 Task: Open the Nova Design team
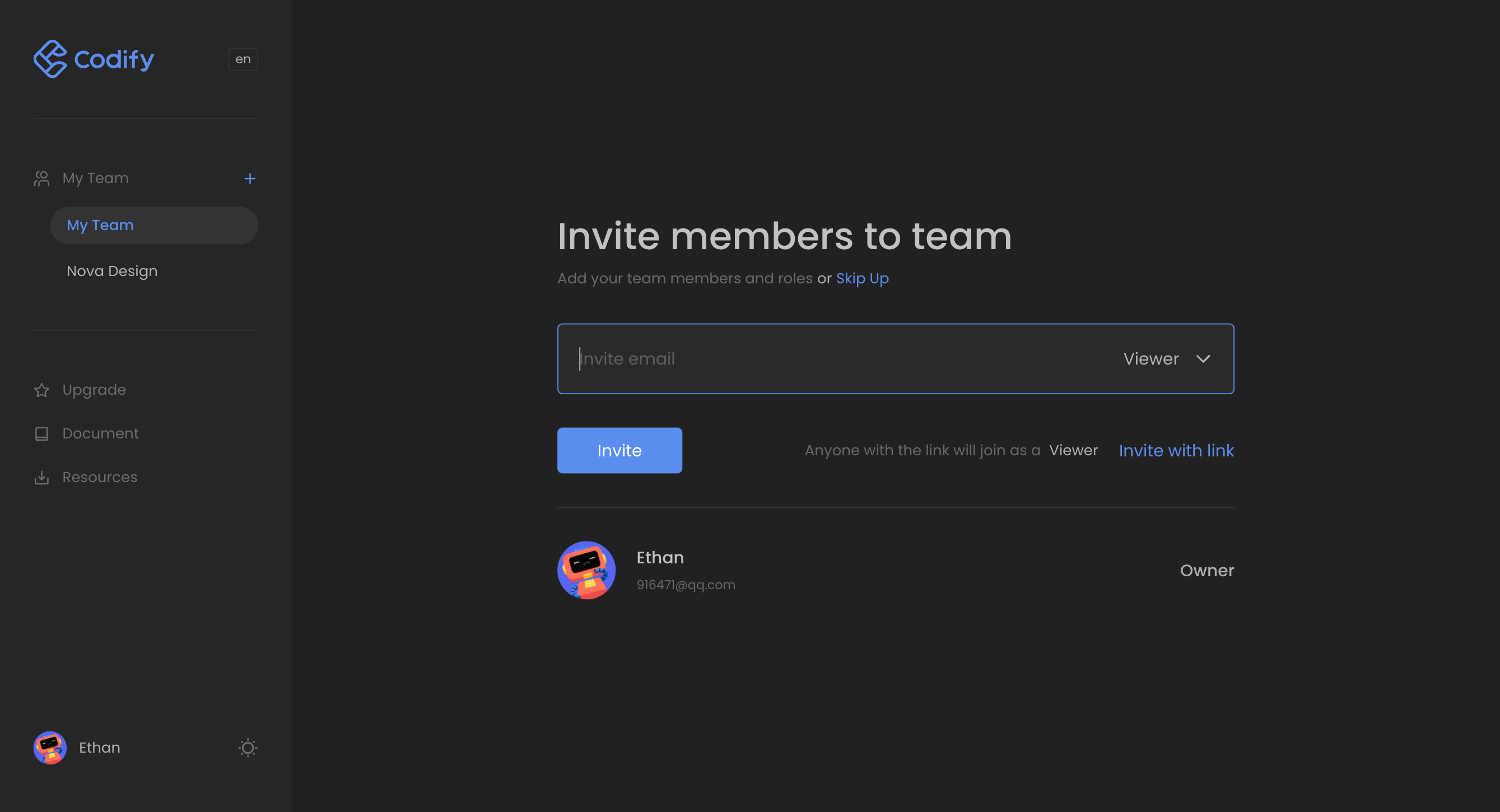112,271
